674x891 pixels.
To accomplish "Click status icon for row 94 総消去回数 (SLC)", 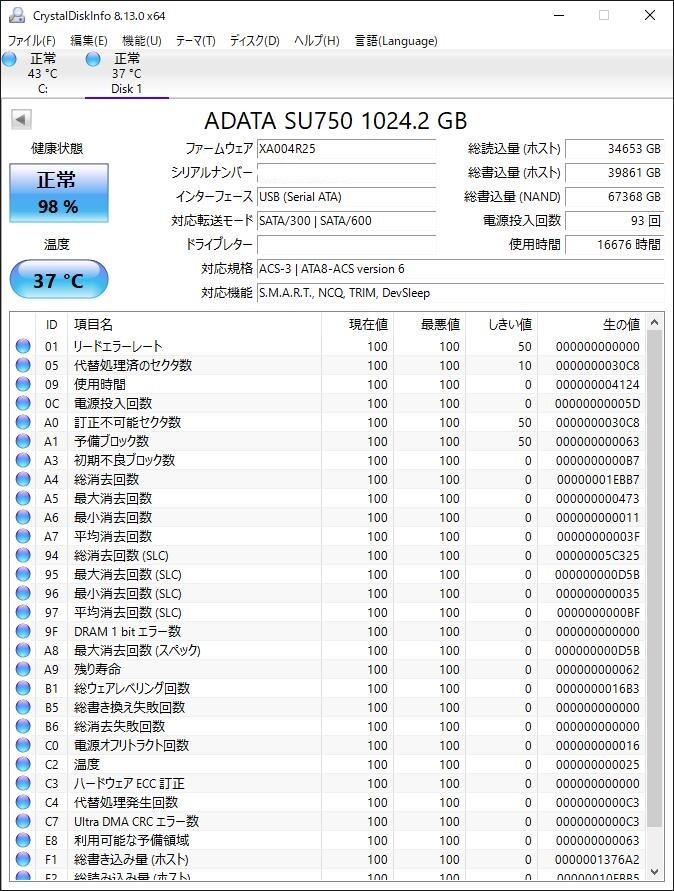I will (x=23, y=555).
